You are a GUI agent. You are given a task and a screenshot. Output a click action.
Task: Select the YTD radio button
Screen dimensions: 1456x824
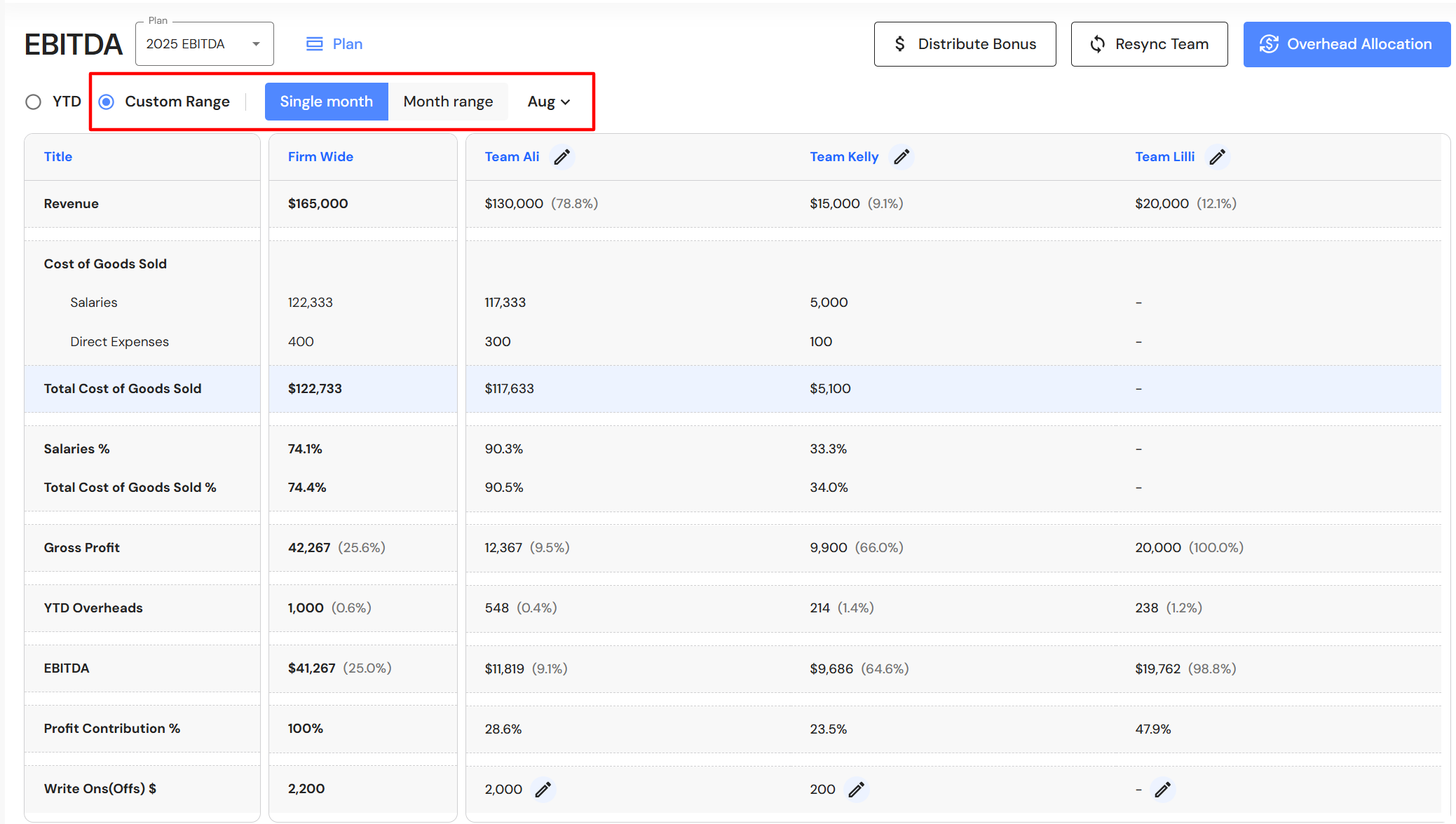(33, 102)
